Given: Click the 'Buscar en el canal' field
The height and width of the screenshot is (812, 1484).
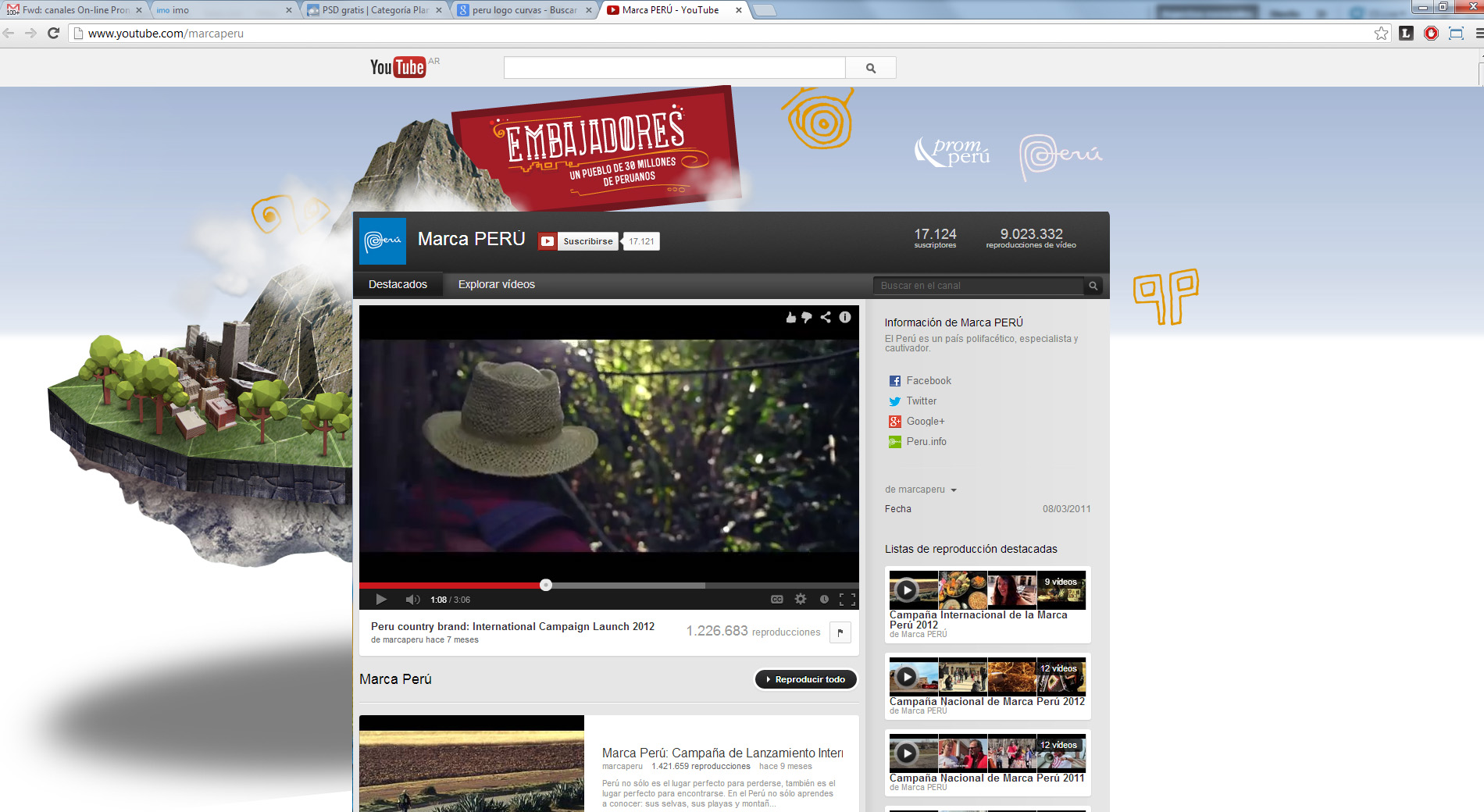Looking at the screenshot, I should (x=978, y=286).
